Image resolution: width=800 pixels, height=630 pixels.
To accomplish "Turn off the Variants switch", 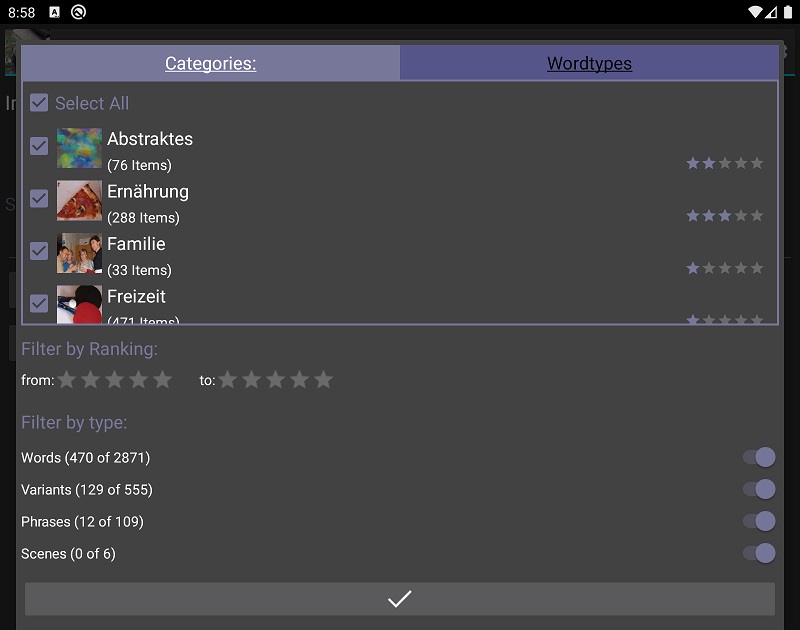I will [x=759, y=489].
